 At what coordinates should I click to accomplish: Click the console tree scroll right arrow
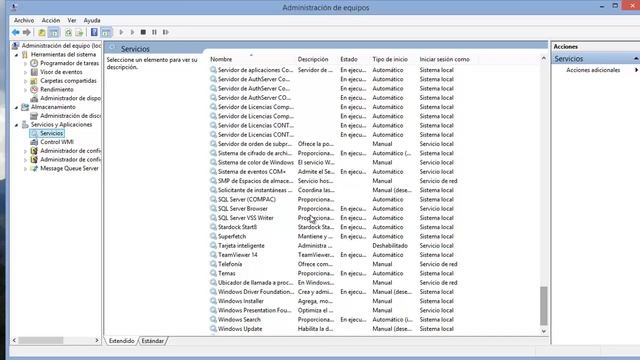pos(97,340)
